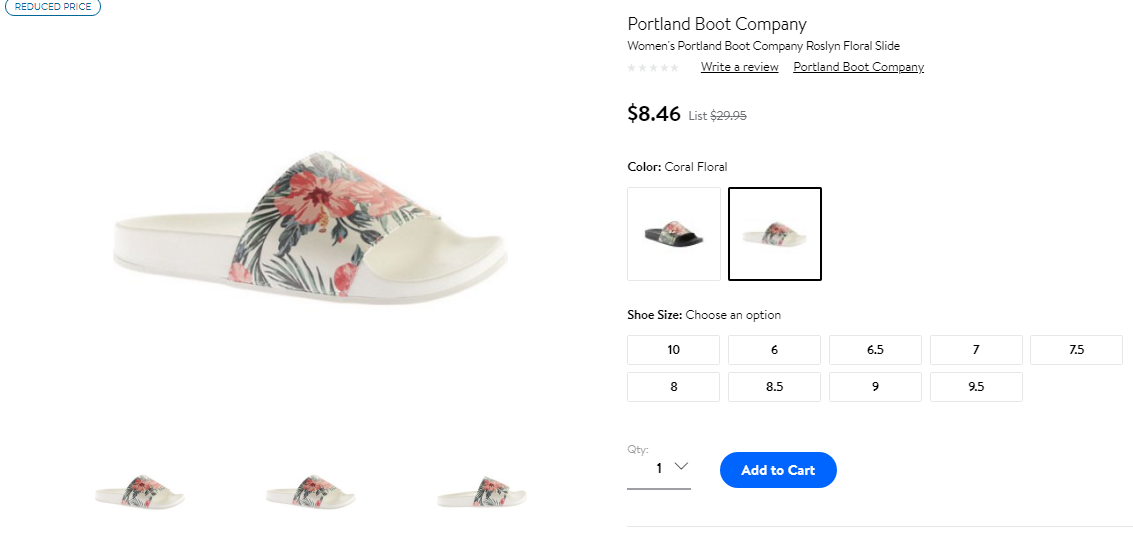Follow the Portland Boot Company brand link
1133x538 pixels.
858,67
